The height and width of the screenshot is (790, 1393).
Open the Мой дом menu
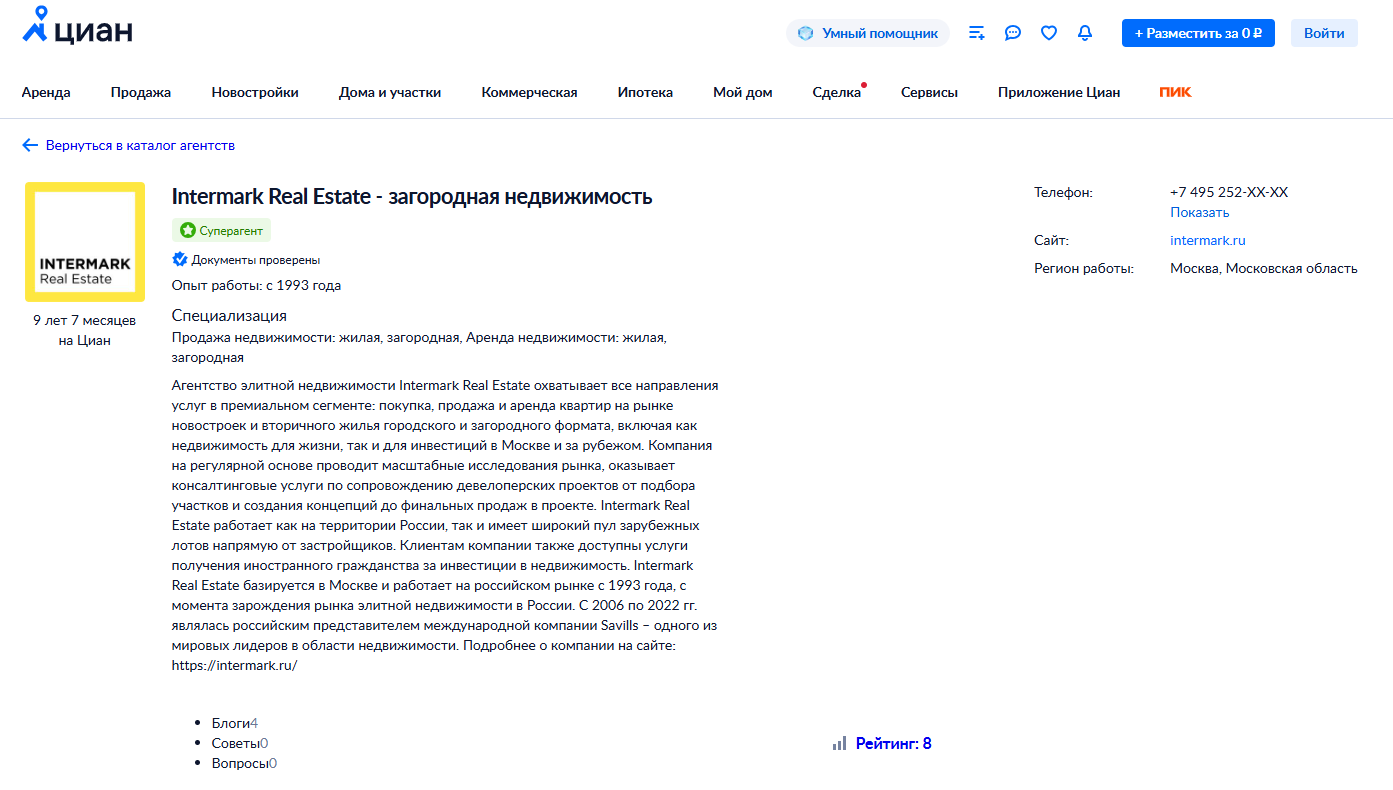(x=743, y=92)
